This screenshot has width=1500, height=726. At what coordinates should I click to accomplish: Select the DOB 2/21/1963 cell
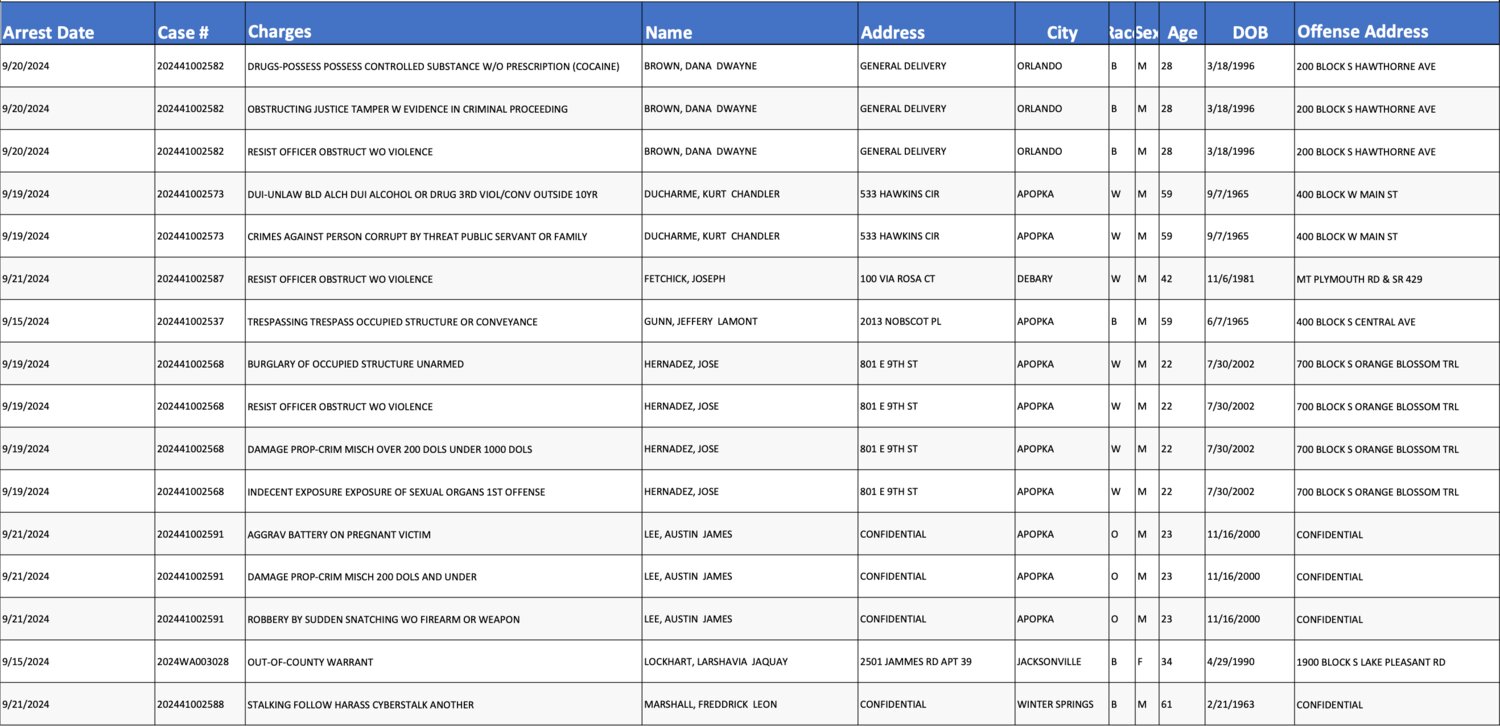(1250, 704)
